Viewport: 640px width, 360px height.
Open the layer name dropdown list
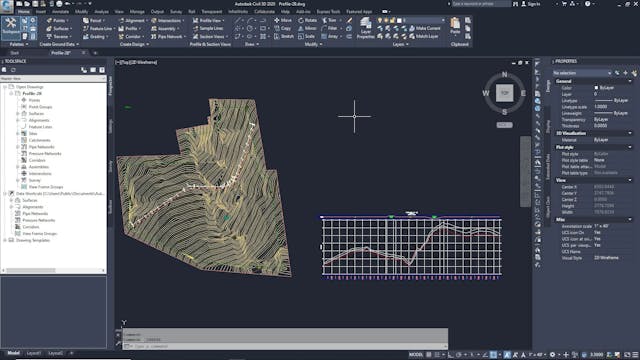tap(442, 20)
